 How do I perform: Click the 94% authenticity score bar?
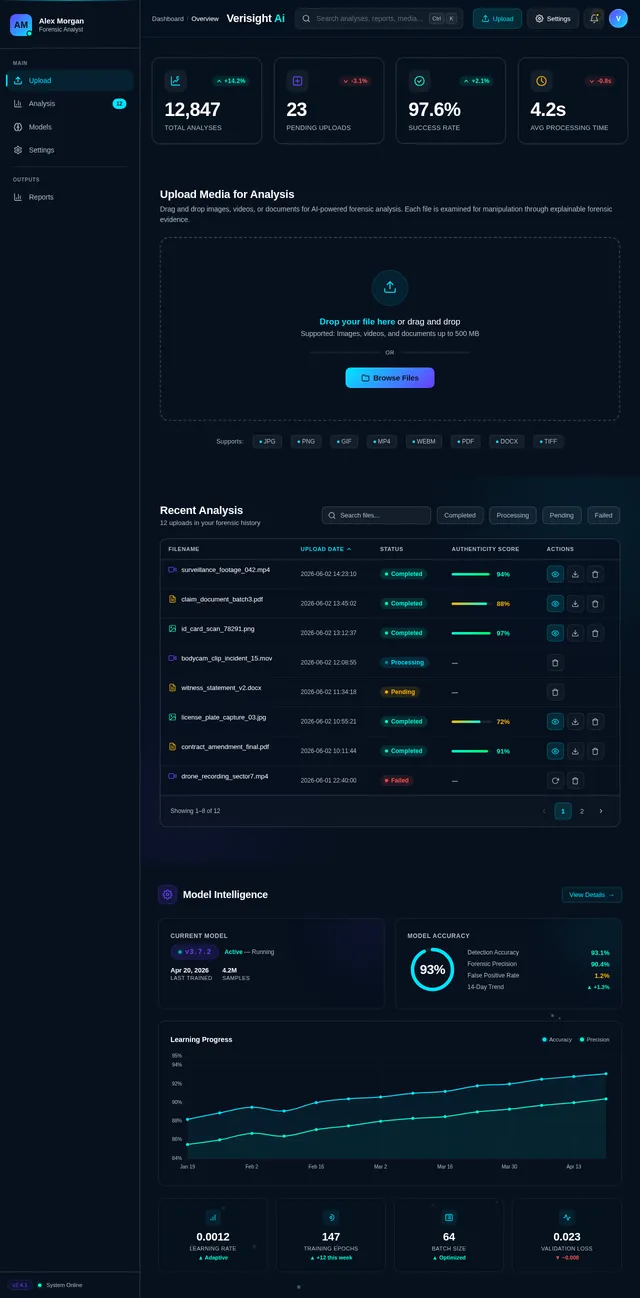point(471,575)
